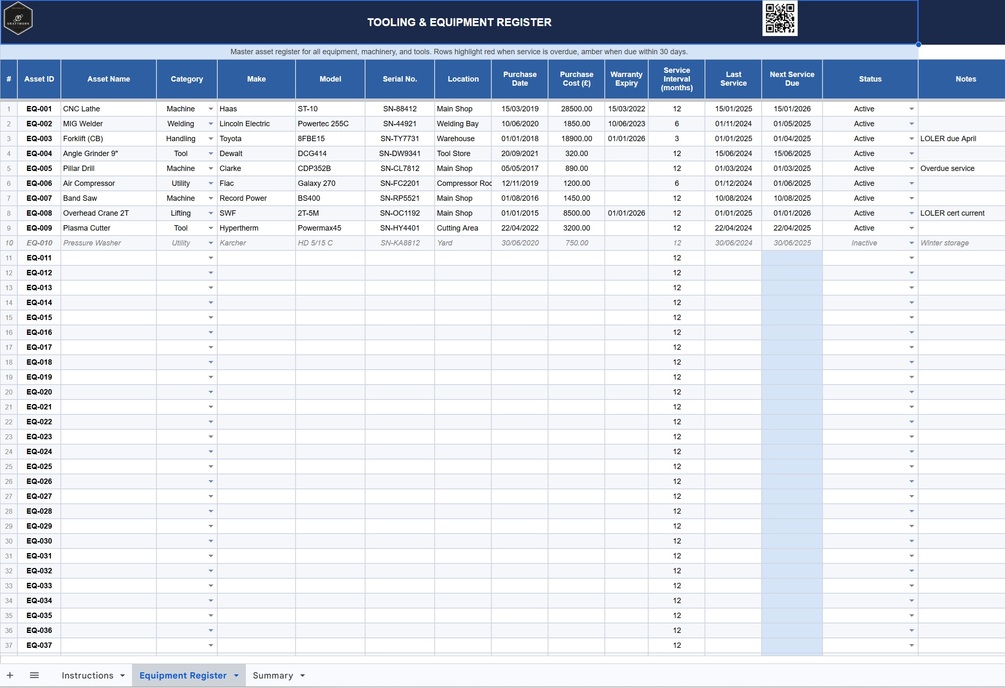
Task: Open Category dropdown for Overhead Crane 2T
Action: coord(210,213)
